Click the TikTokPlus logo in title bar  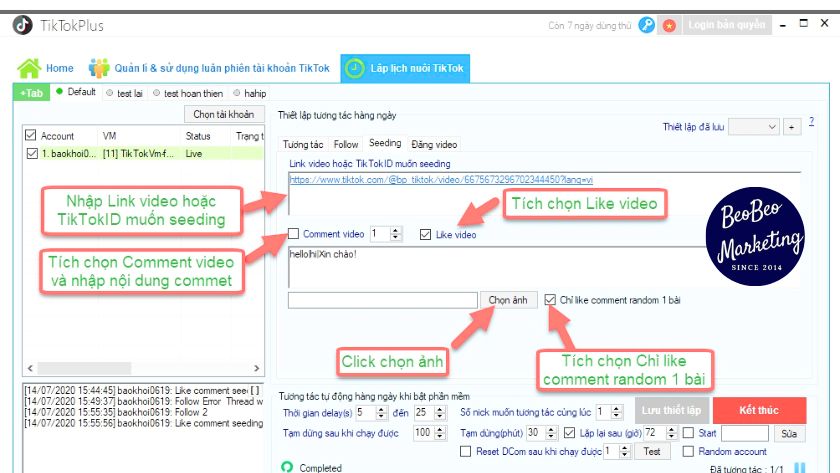pyautogui.click(x=22, y=25)
